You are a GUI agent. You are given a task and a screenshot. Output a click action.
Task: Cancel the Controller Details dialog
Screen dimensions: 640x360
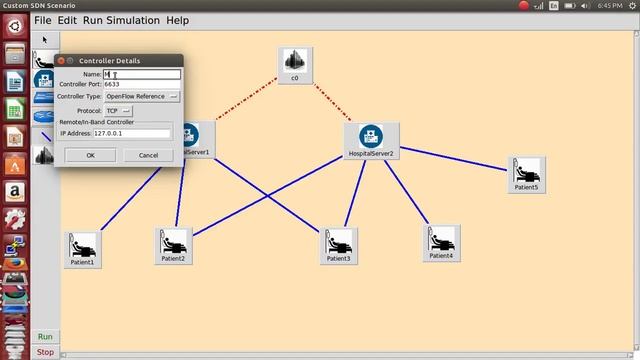(x=148, y=155)
